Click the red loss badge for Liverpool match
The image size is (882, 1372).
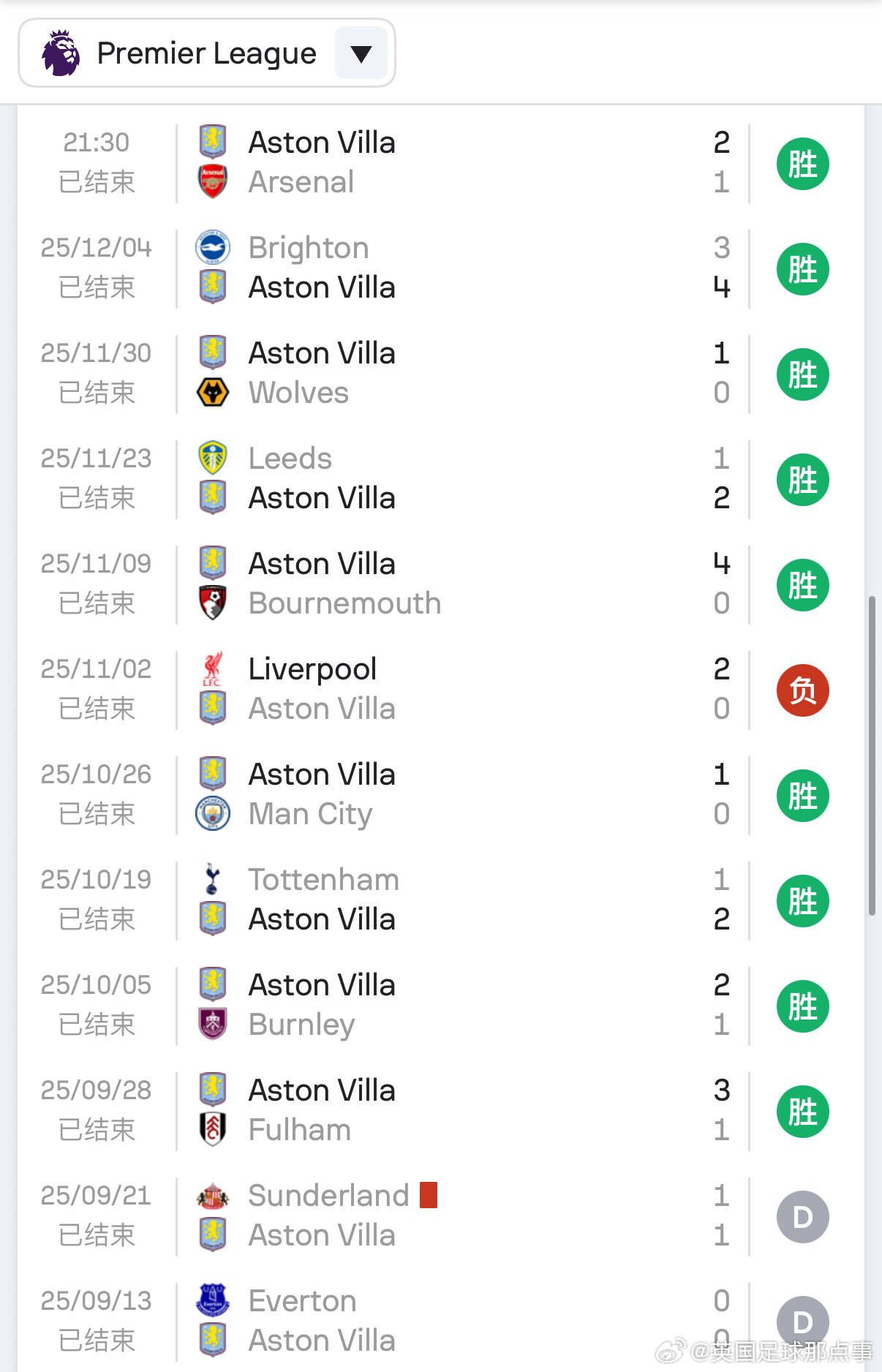point(802,690)
